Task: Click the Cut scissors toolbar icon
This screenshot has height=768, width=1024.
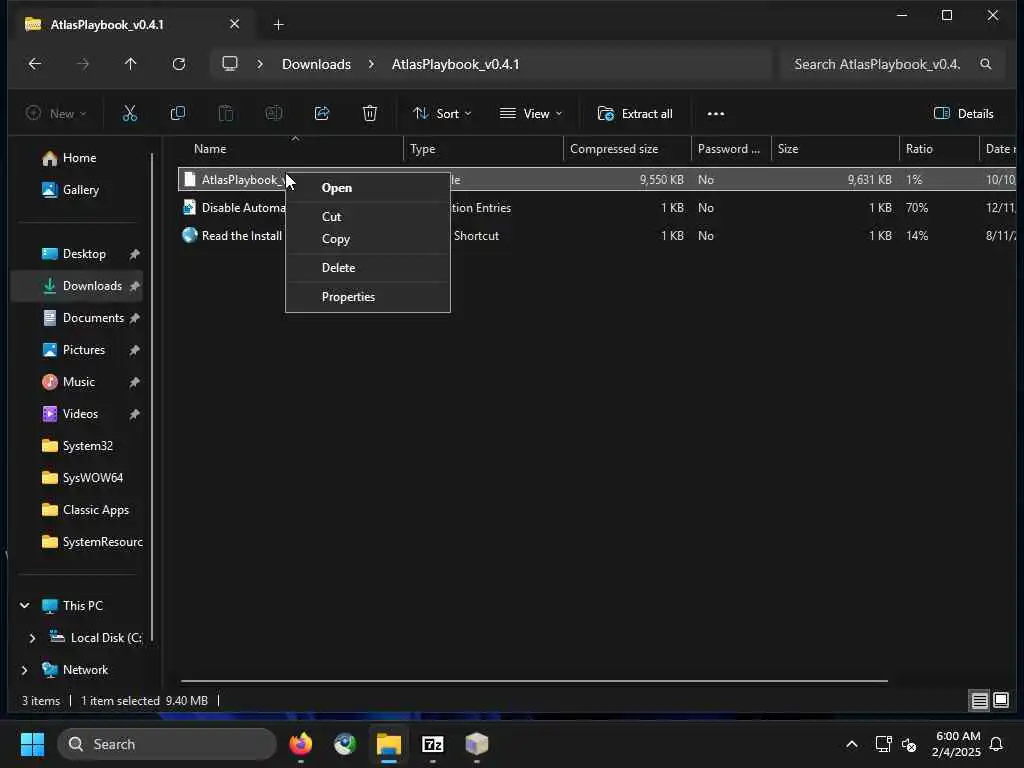Action: click(130, 114)
